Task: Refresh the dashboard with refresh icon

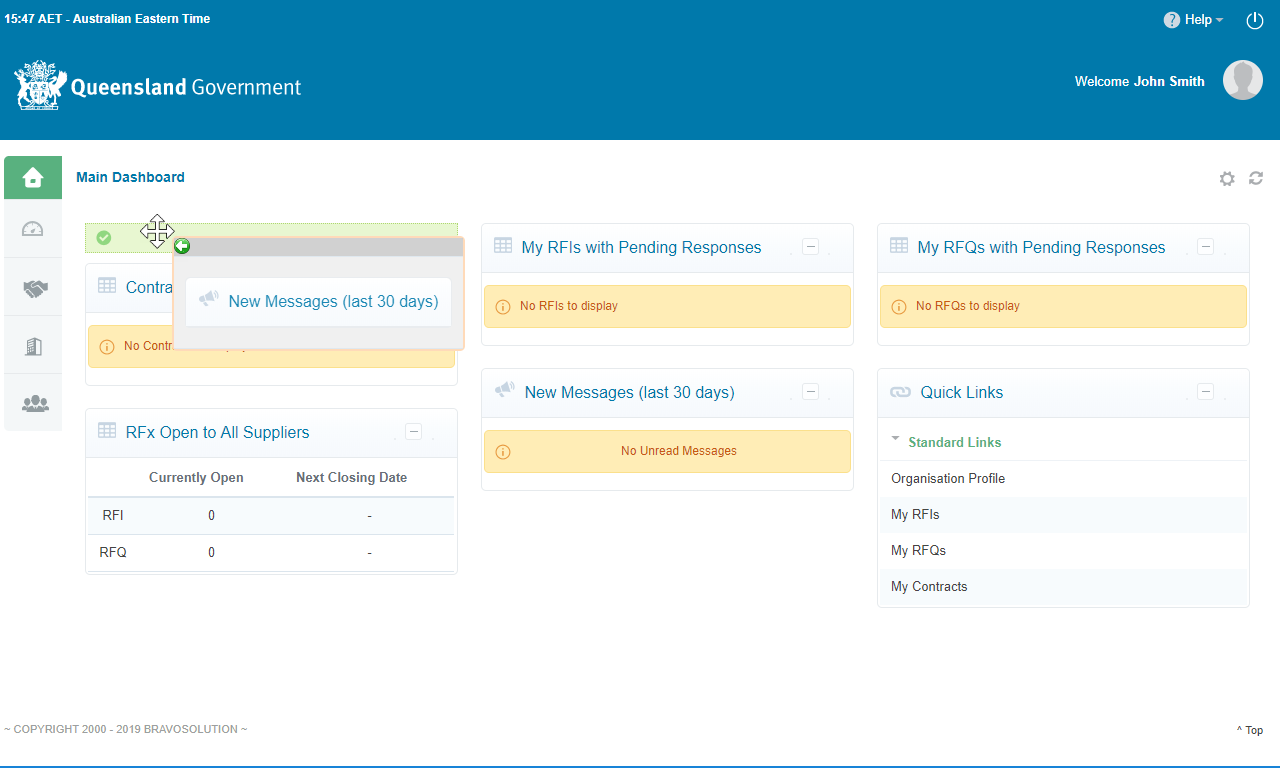Action: [x=1256, y=178]
